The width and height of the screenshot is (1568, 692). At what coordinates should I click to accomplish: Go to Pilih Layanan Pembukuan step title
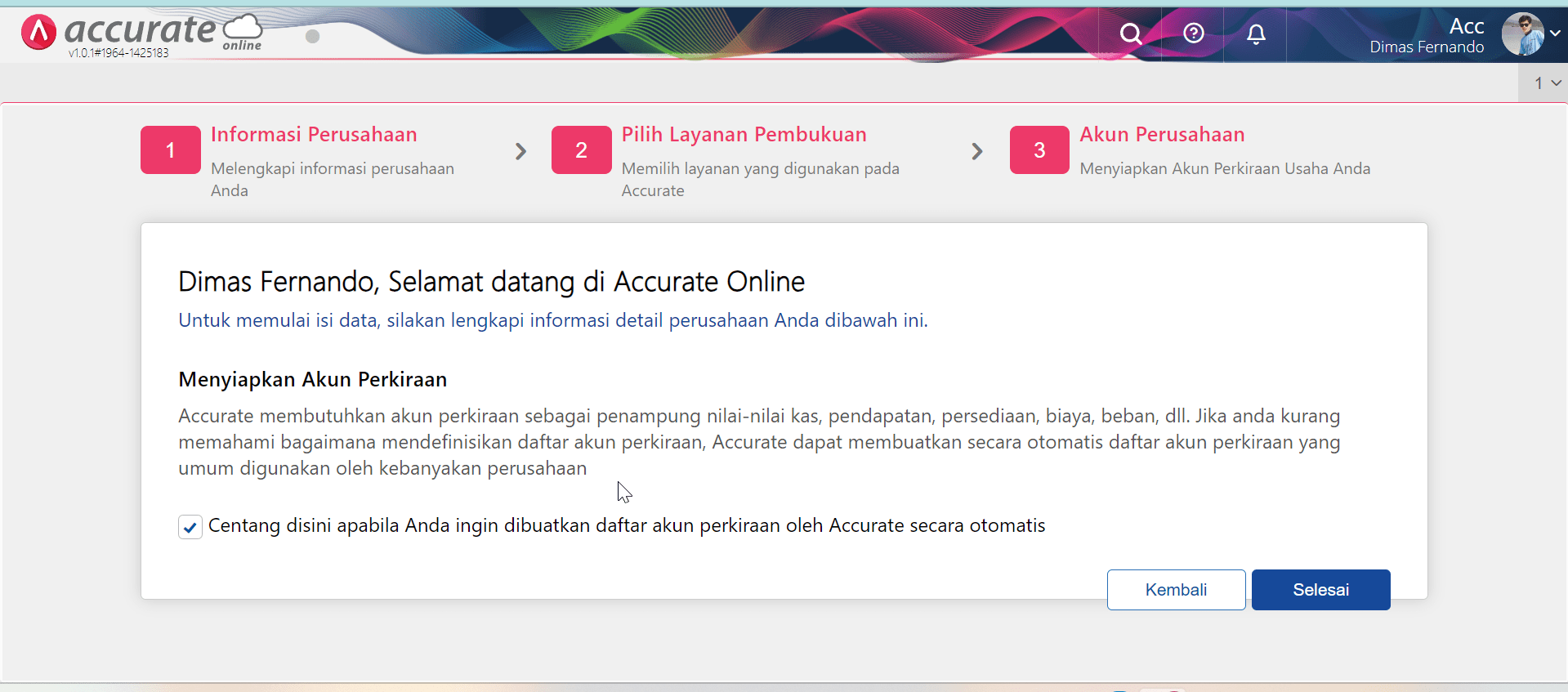(x=744, y=135)
